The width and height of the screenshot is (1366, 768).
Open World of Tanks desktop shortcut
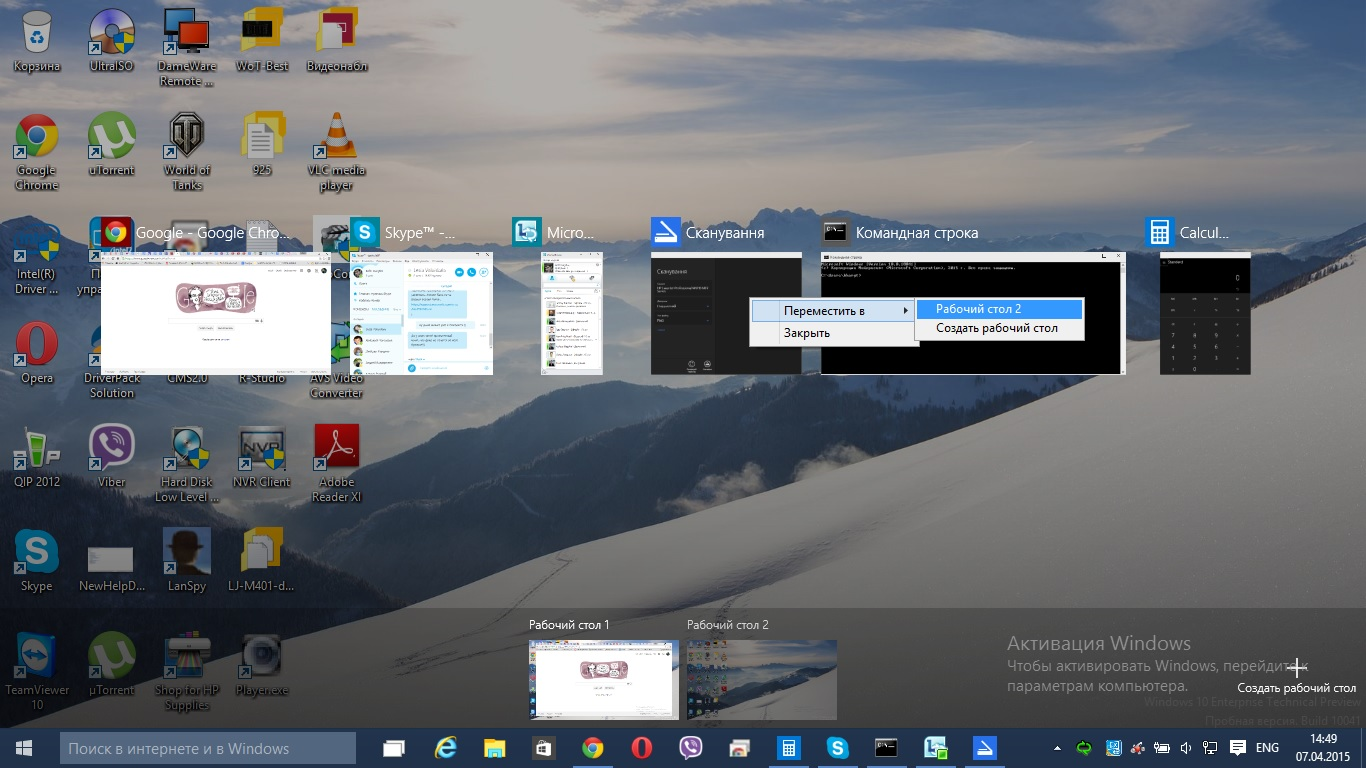click(187, 152)
